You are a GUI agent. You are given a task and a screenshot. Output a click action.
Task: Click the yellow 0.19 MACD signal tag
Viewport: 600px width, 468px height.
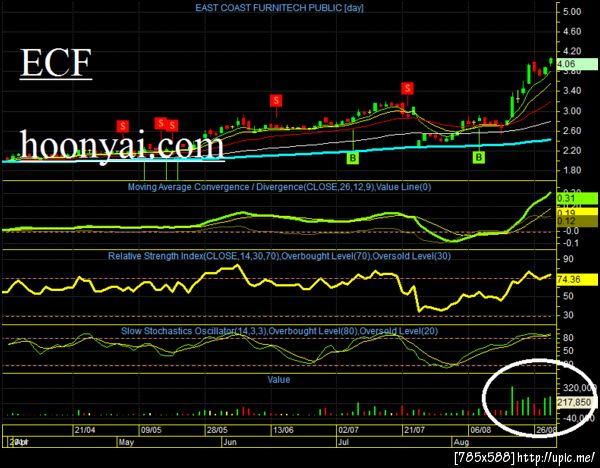pyautogui.click(x=577, y=212)
